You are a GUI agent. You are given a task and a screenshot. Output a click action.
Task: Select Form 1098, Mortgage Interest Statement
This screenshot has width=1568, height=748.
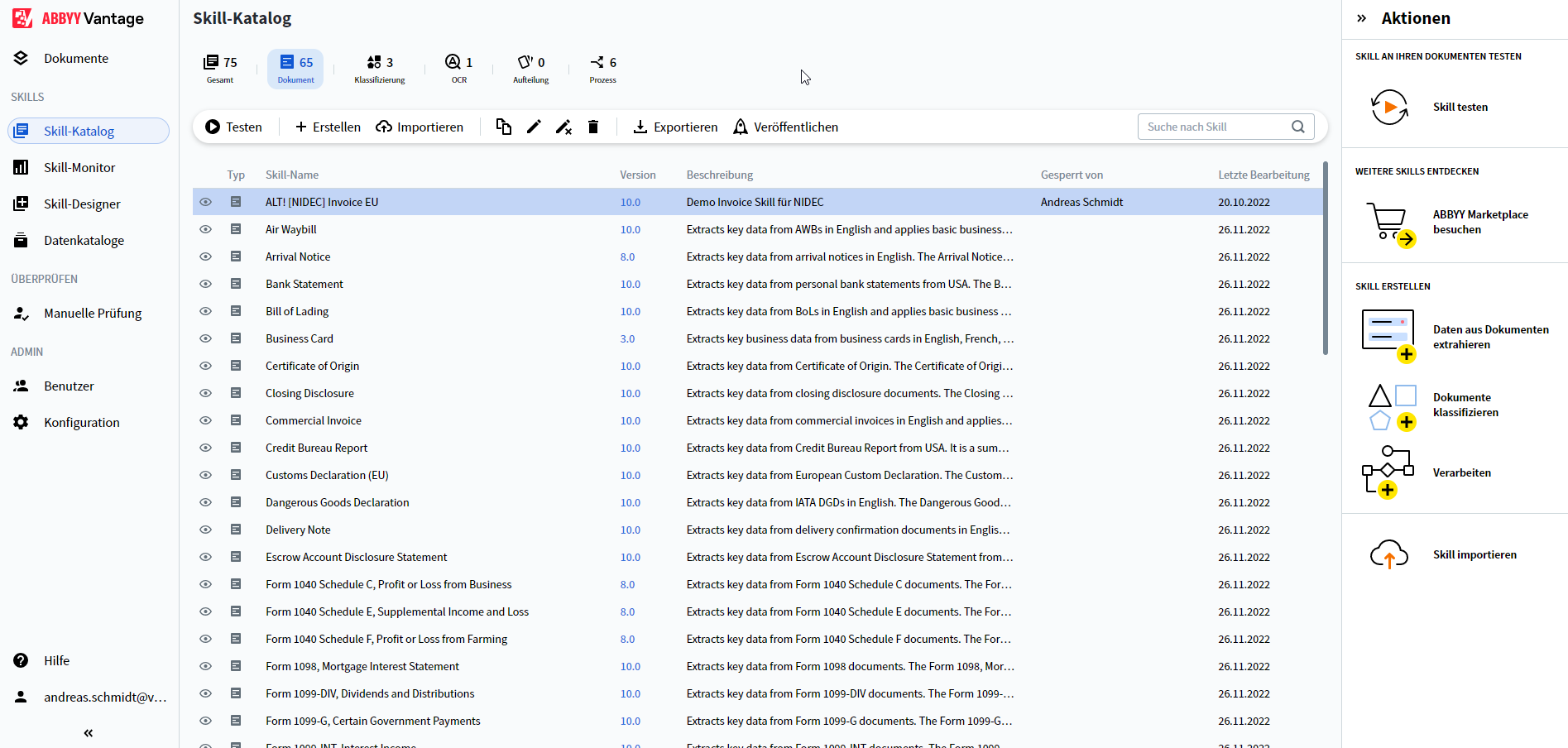[x=362, y=666]
